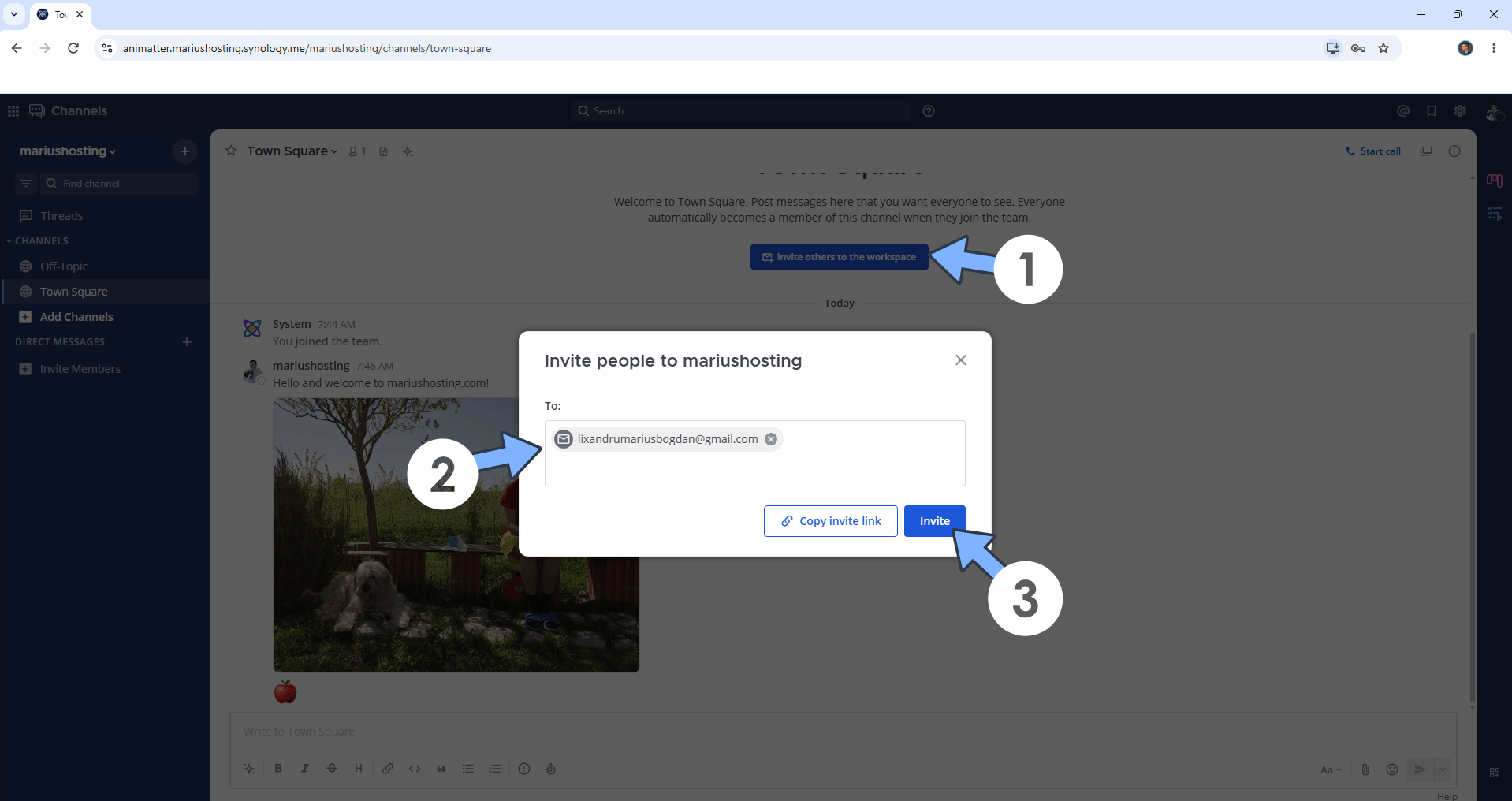Open the send message options arrow
The width and height of the screenshot is (1512, 801).
click(1443, 769)
